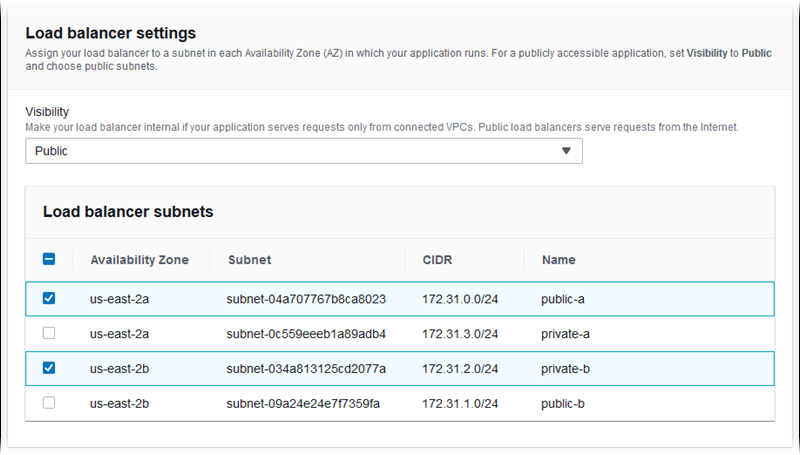Screen dimensions: 800x455
Task: Click the CIDR column header
Action: coord(436,260)
